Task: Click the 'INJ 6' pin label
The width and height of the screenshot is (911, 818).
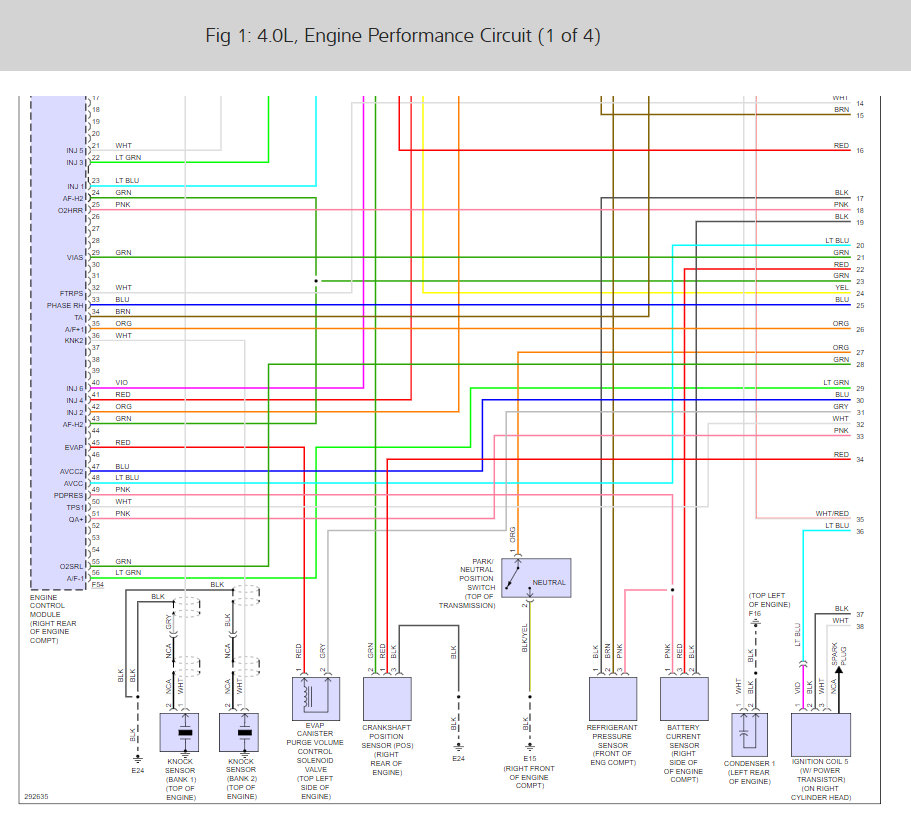Action: (x=75, y=389)
